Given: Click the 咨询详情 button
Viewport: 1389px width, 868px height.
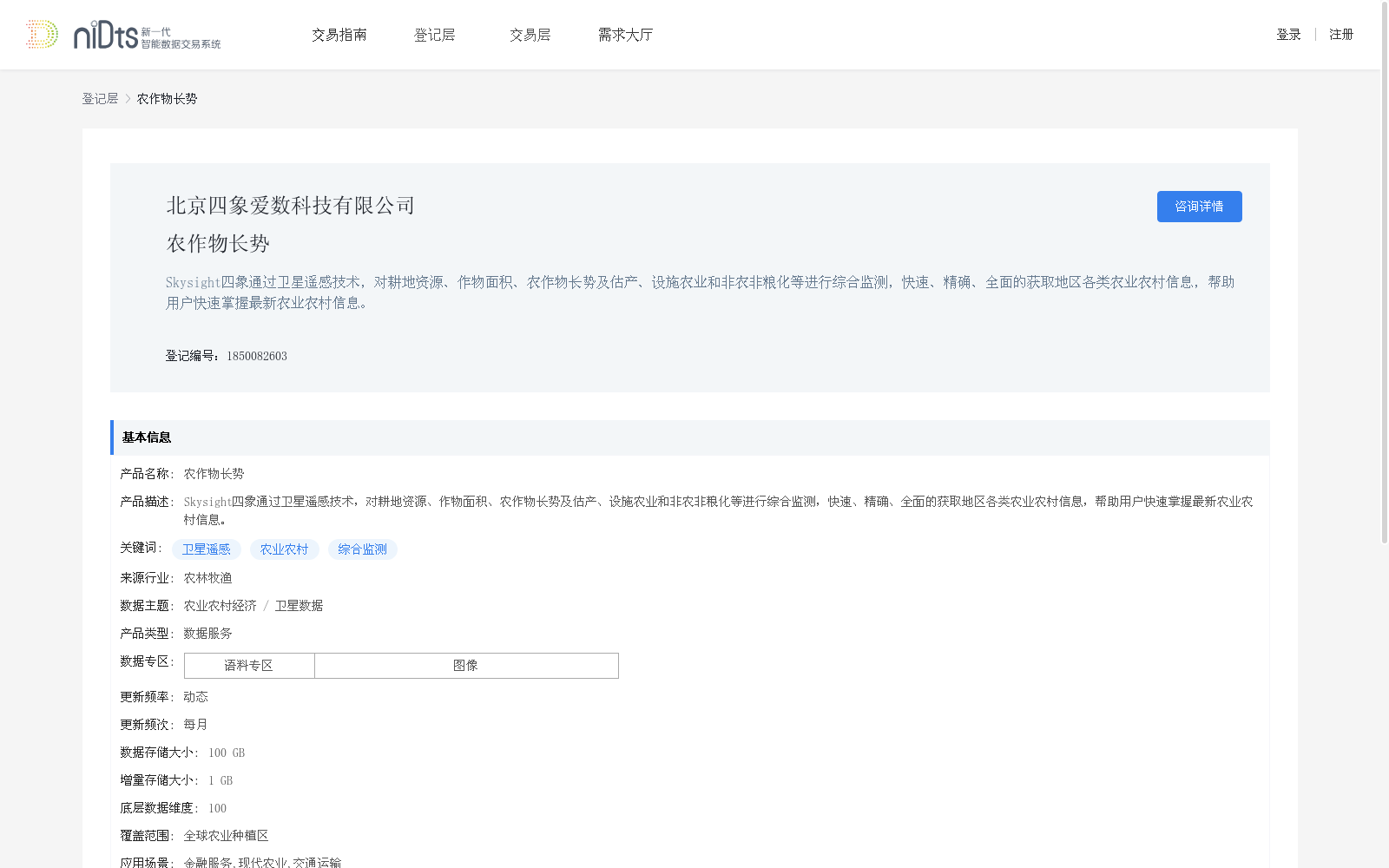Looking at the screenshot, I should pos(1199,207).
